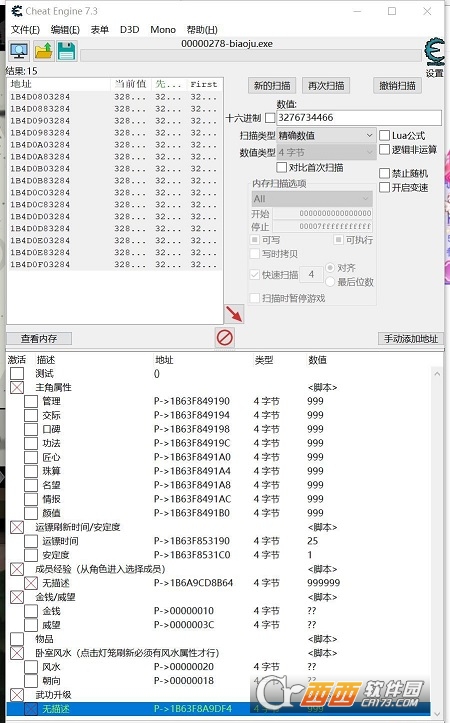Image resolution: width=450 pixels, height=723 pixels.
Task: Open the 扫描类型 dropdown
Action: point(326,136)
